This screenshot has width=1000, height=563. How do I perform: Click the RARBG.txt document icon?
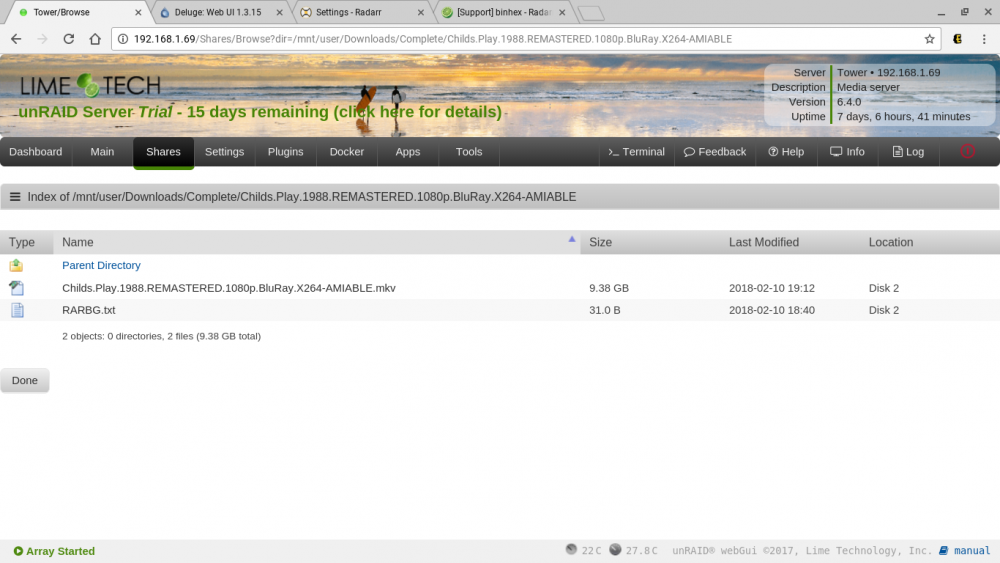click(17, 310)
